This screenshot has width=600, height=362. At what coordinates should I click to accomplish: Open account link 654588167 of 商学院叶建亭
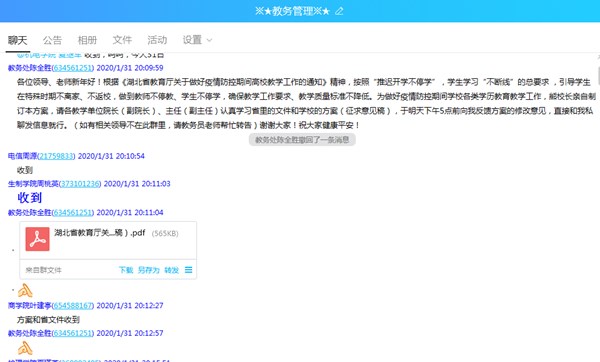(x=72, y=305)
